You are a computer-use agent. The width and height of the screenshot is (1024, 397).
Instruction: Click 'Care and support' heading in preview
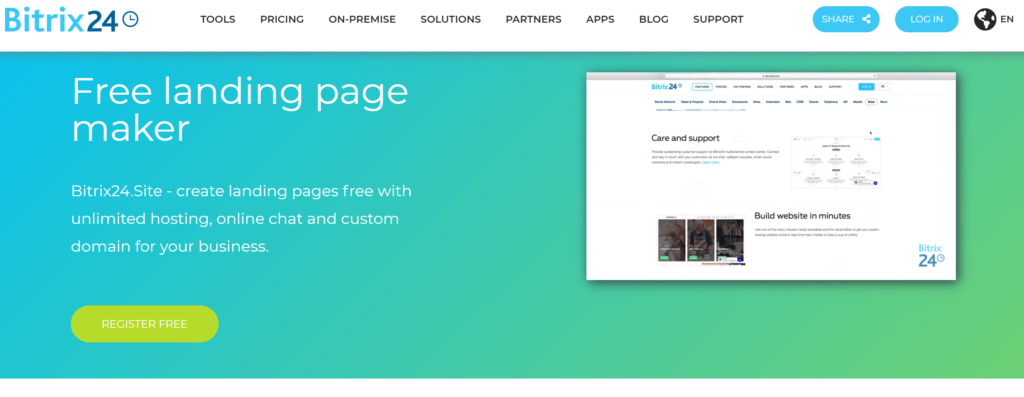point(685,138)
